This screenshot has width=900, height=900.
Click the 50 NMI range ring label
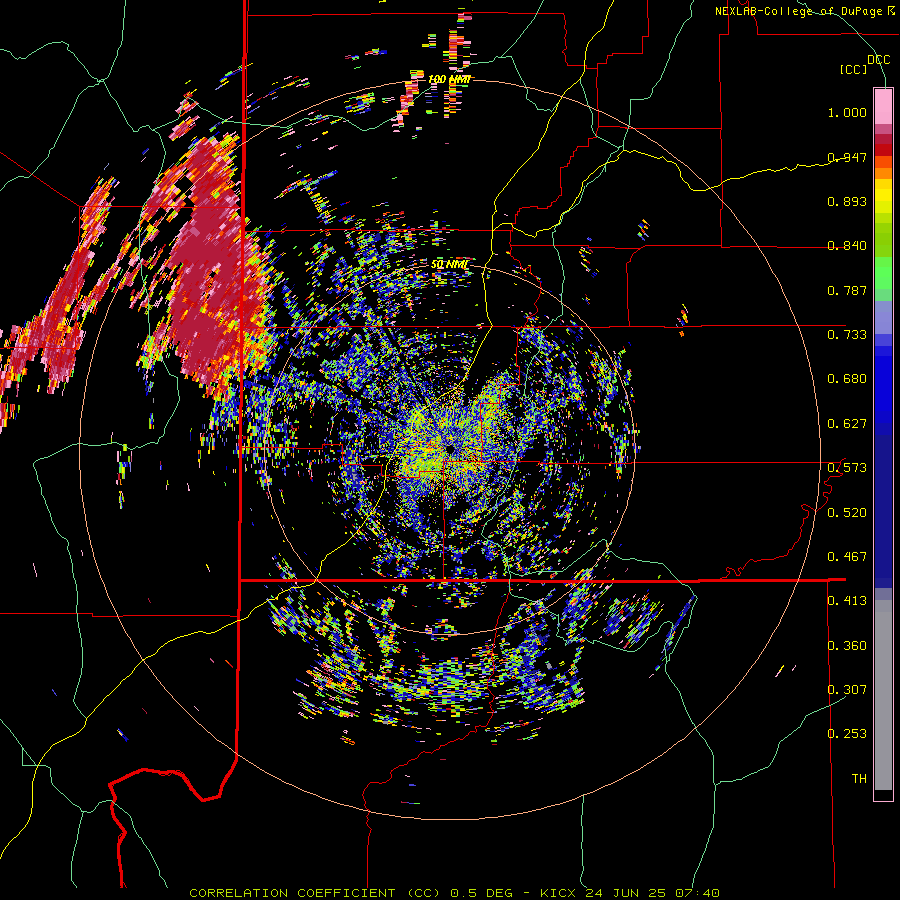pos(449,265)
